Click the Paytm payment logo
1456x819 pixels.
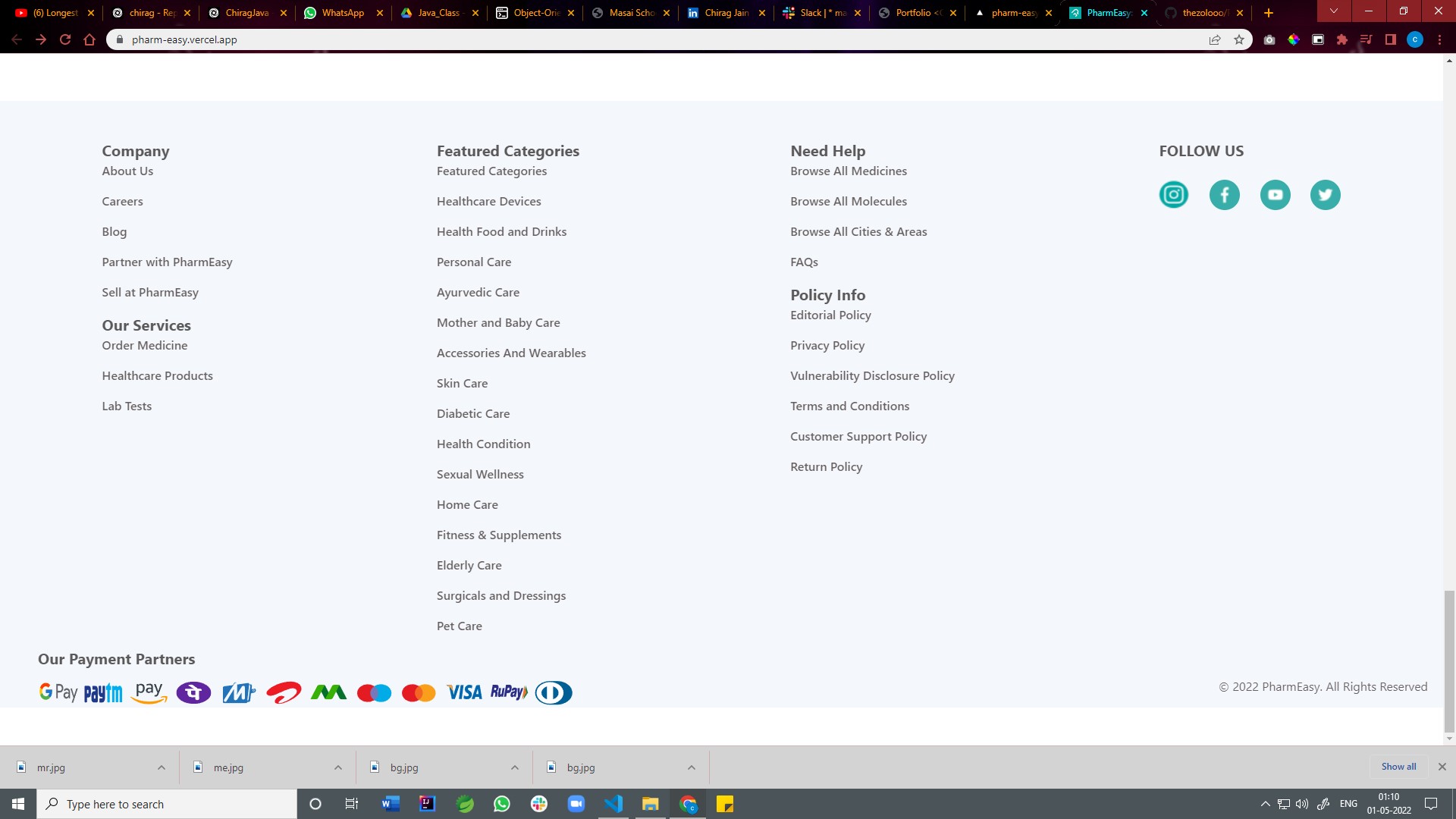(x=103, y=692)
